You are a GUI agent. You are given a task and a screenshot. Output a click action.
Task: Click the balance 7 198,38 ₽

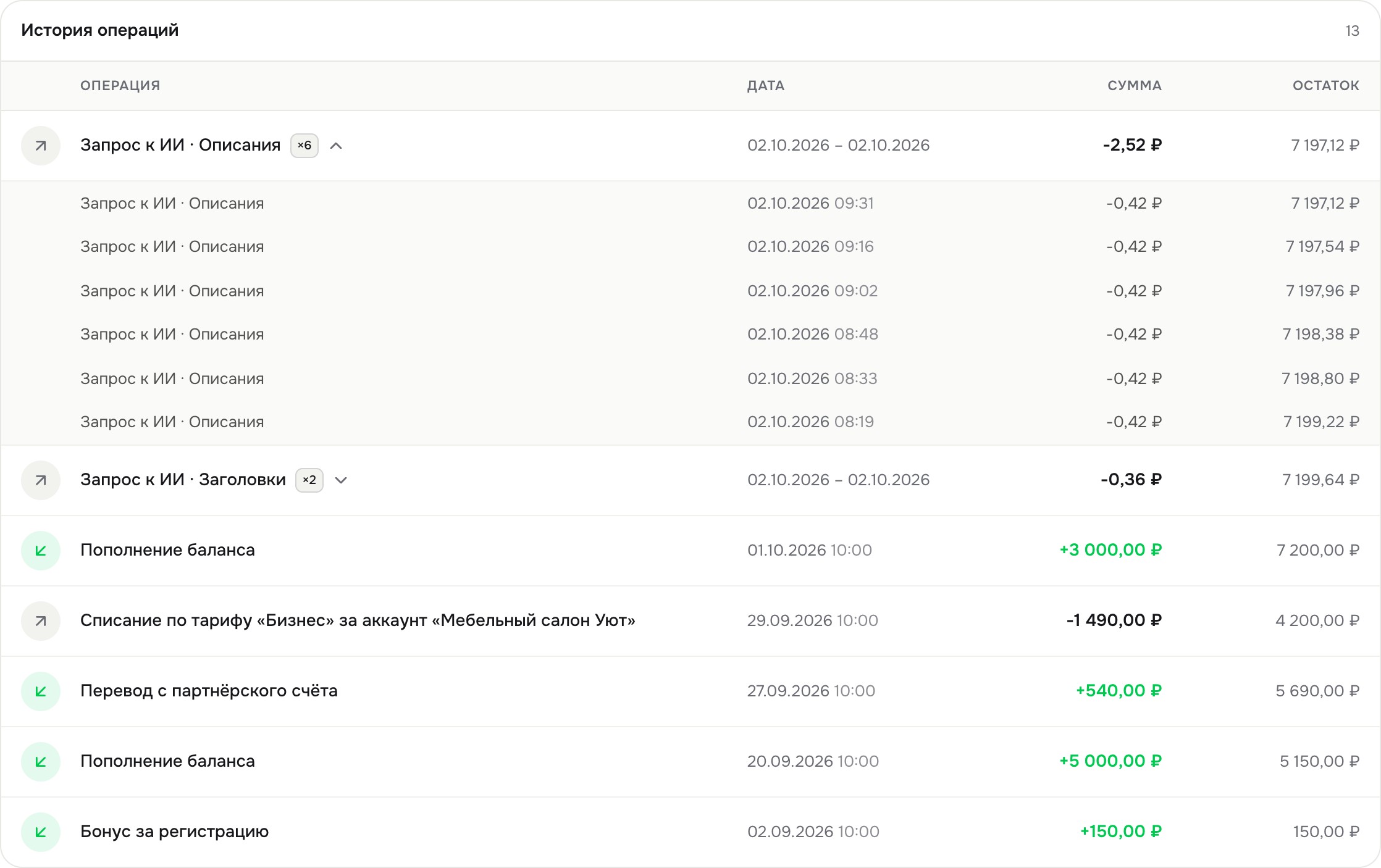pyautogui.click(x=1320, y=334)
